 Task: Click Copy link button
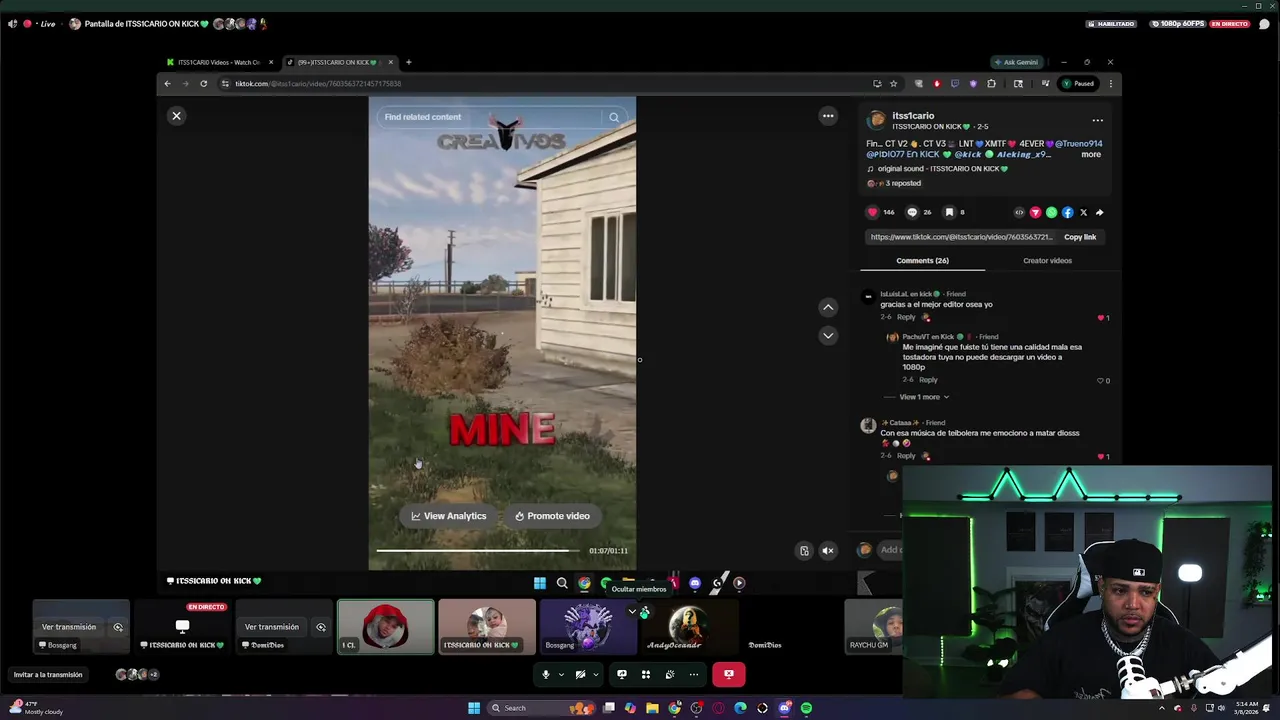[1080, 237]
